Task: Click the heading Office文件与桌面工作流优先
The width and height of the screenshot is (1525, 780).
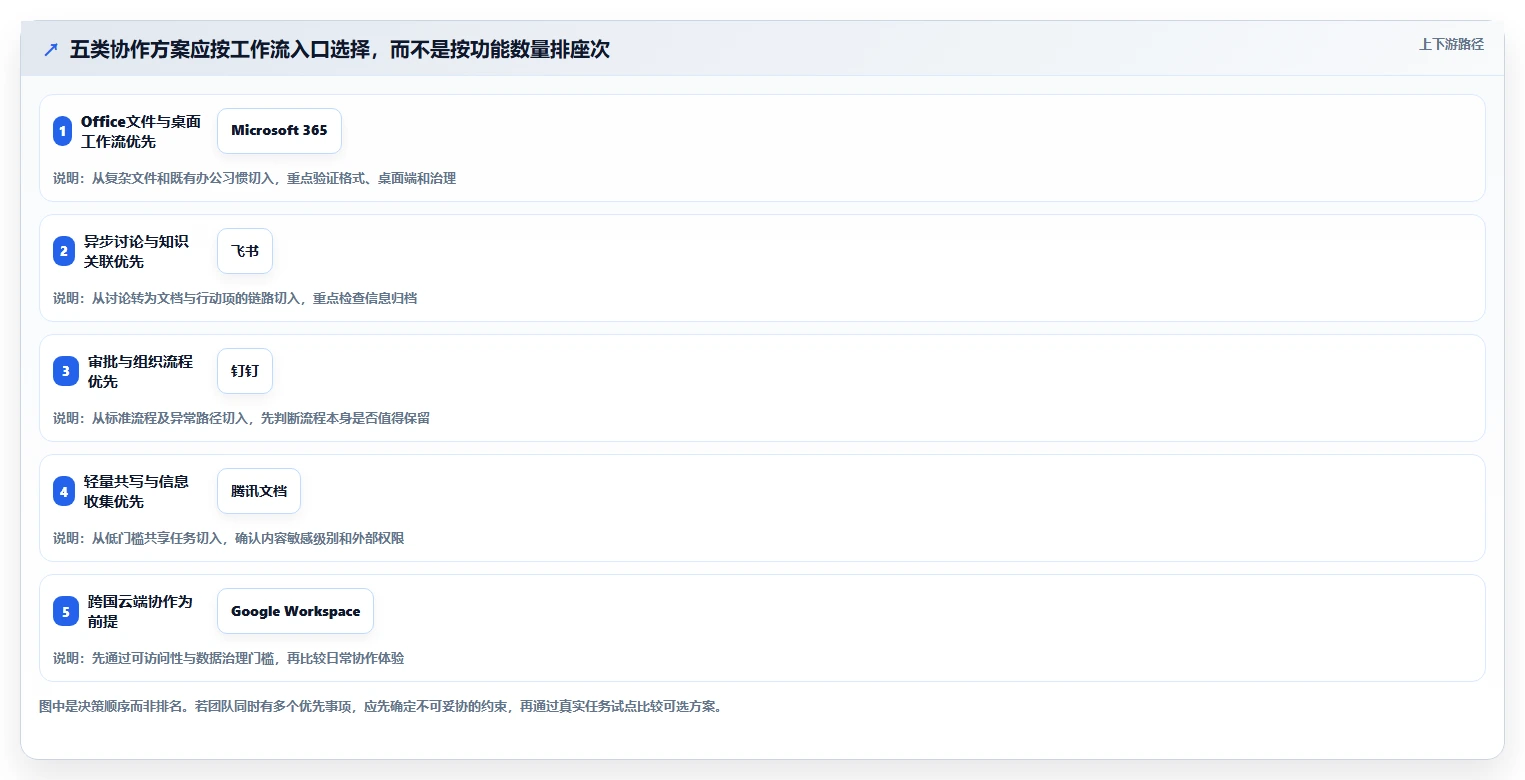Action: [141, 131]
